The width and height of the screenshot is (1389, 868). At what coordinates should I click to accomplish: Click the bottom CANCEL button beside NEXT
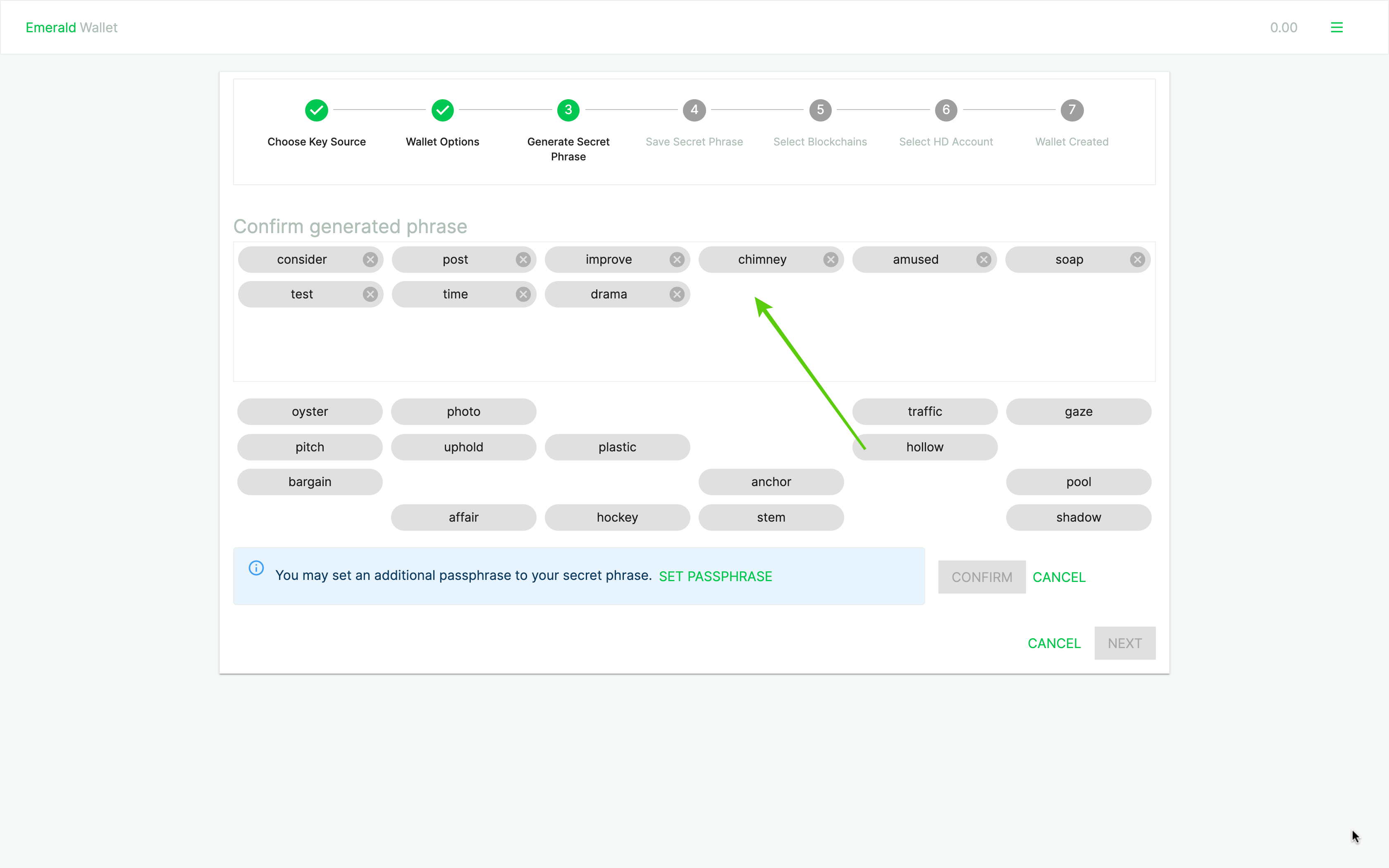[x=1054, y=643]
